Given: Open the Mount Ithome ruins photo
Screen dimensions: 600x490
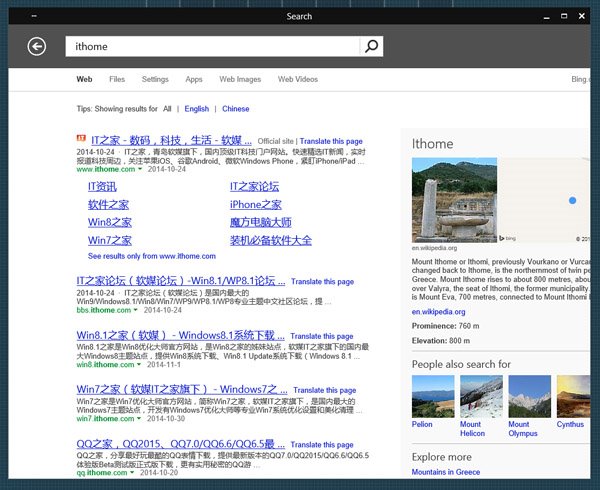Looking at the screenshot, I should pos(454,200).
